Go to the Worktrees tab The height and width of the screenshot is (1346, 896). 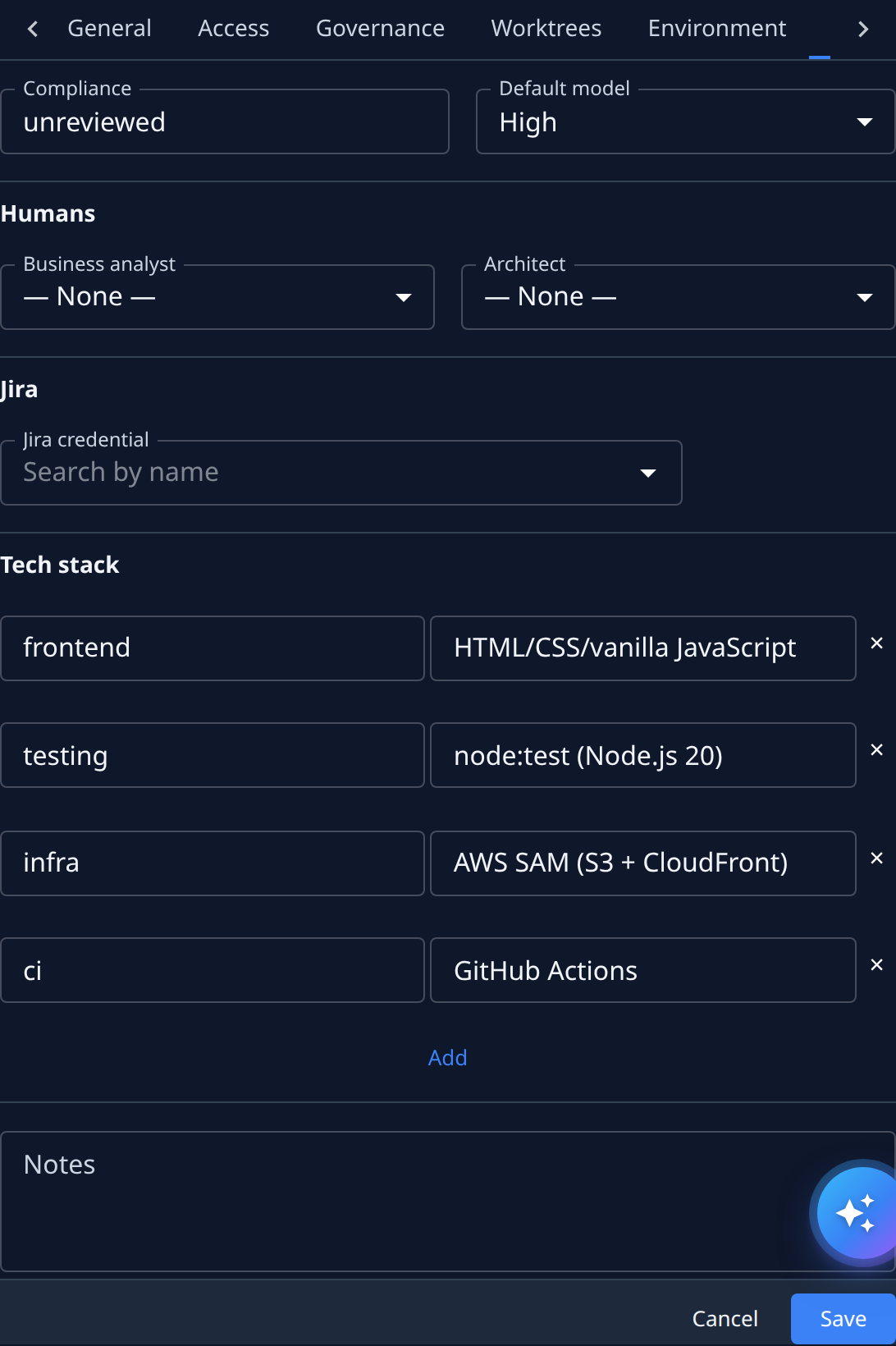(546, 29)
